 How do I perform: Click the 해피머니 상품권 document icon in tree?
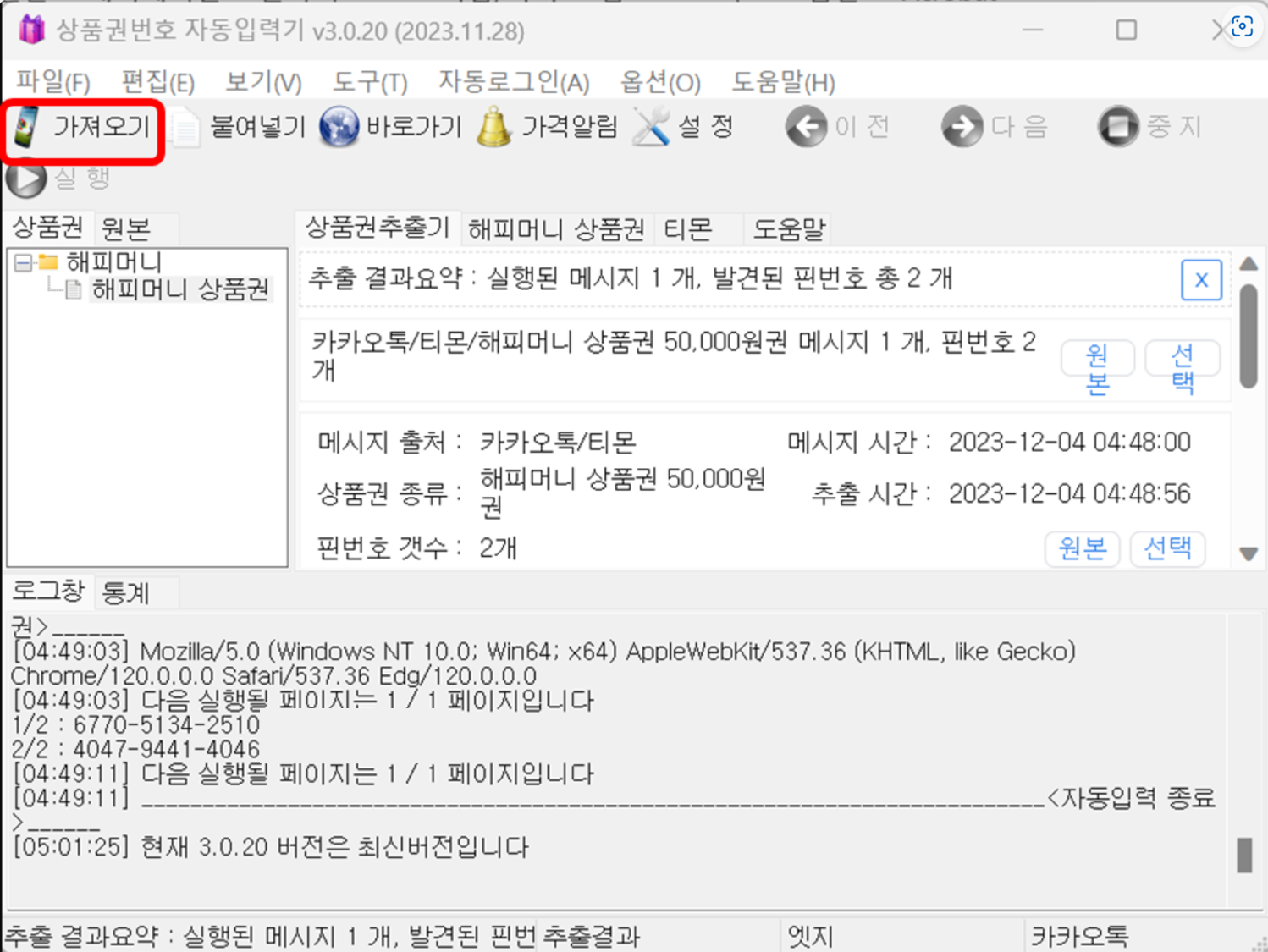pos(74,290)
